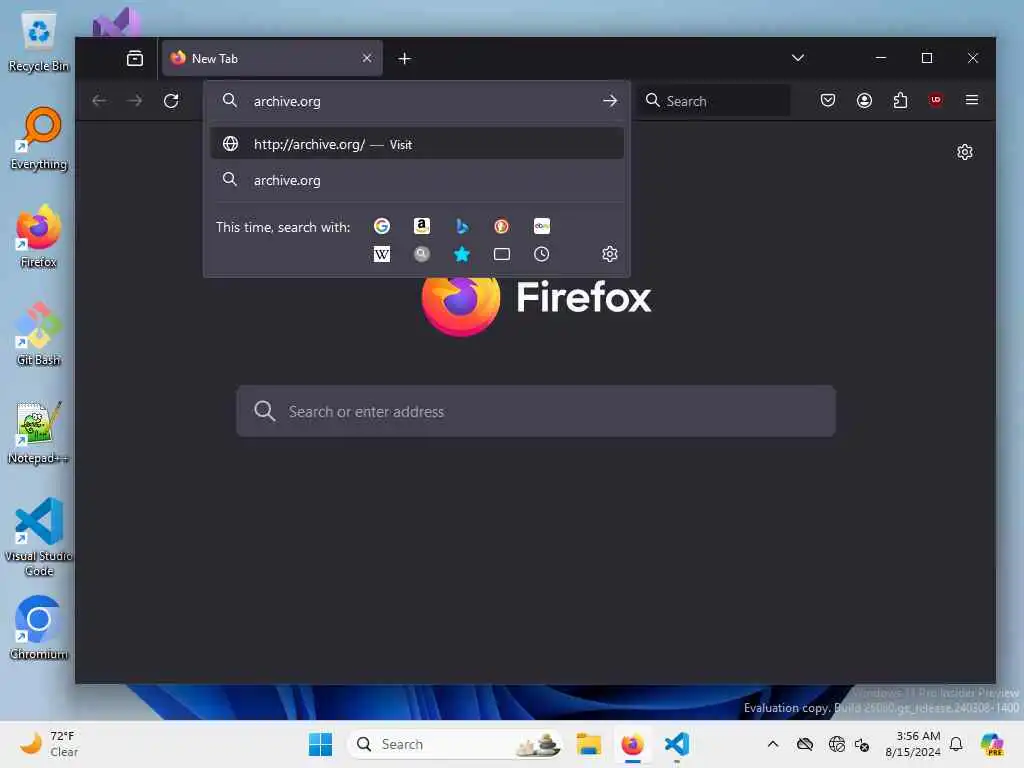The height and width of the screenshot is (768, 1024).
Task: Open Firefox View recent browsing icon
Action: 135,59
